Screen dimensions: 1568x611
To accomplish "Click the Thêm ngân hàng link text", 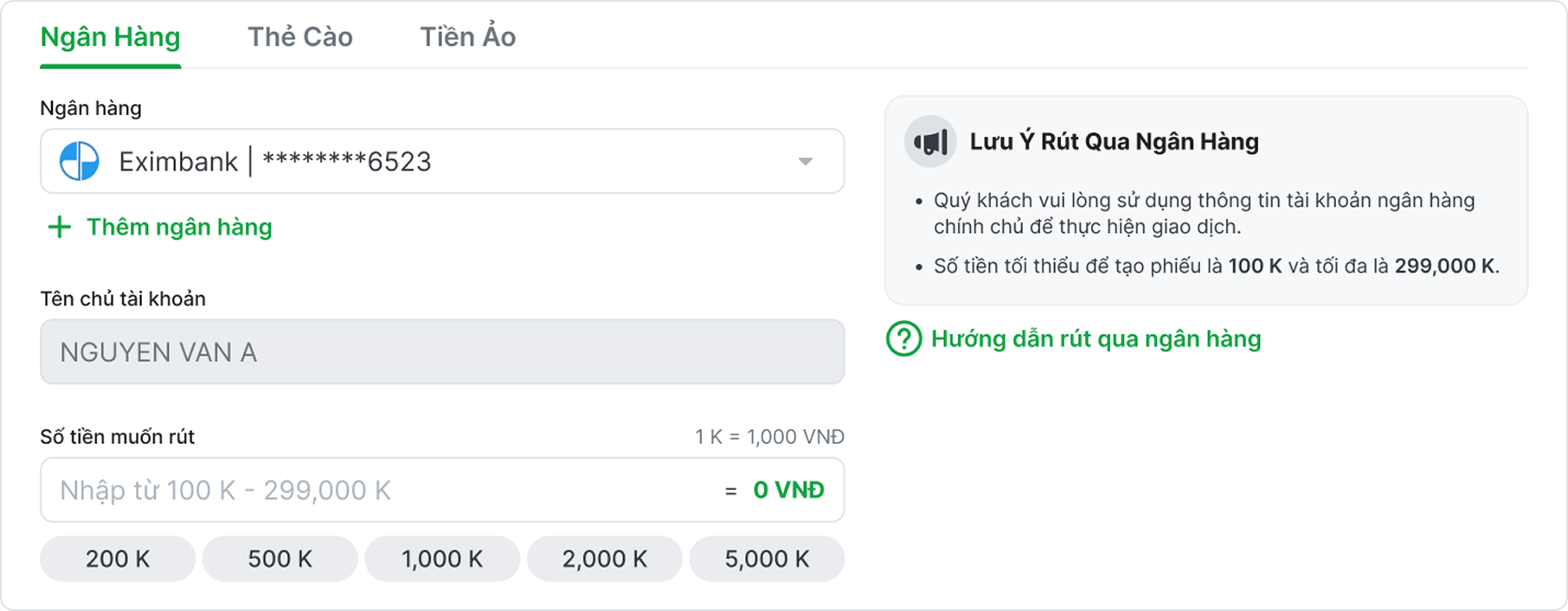I will pyautogui.click(x=179, y=228).
